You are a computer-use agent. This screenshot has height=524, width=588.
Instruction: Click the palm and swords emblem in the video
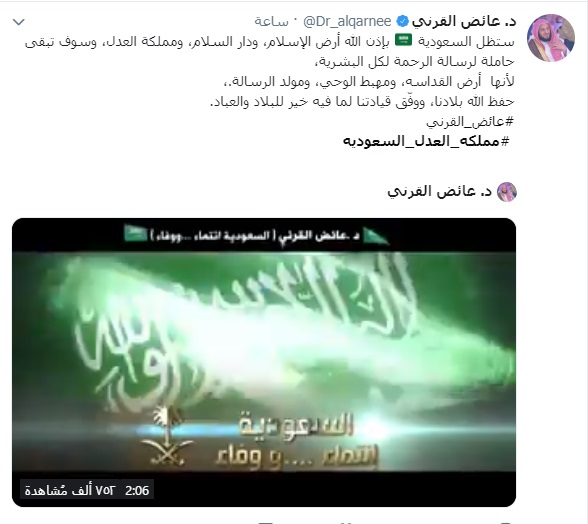(166, 437)
